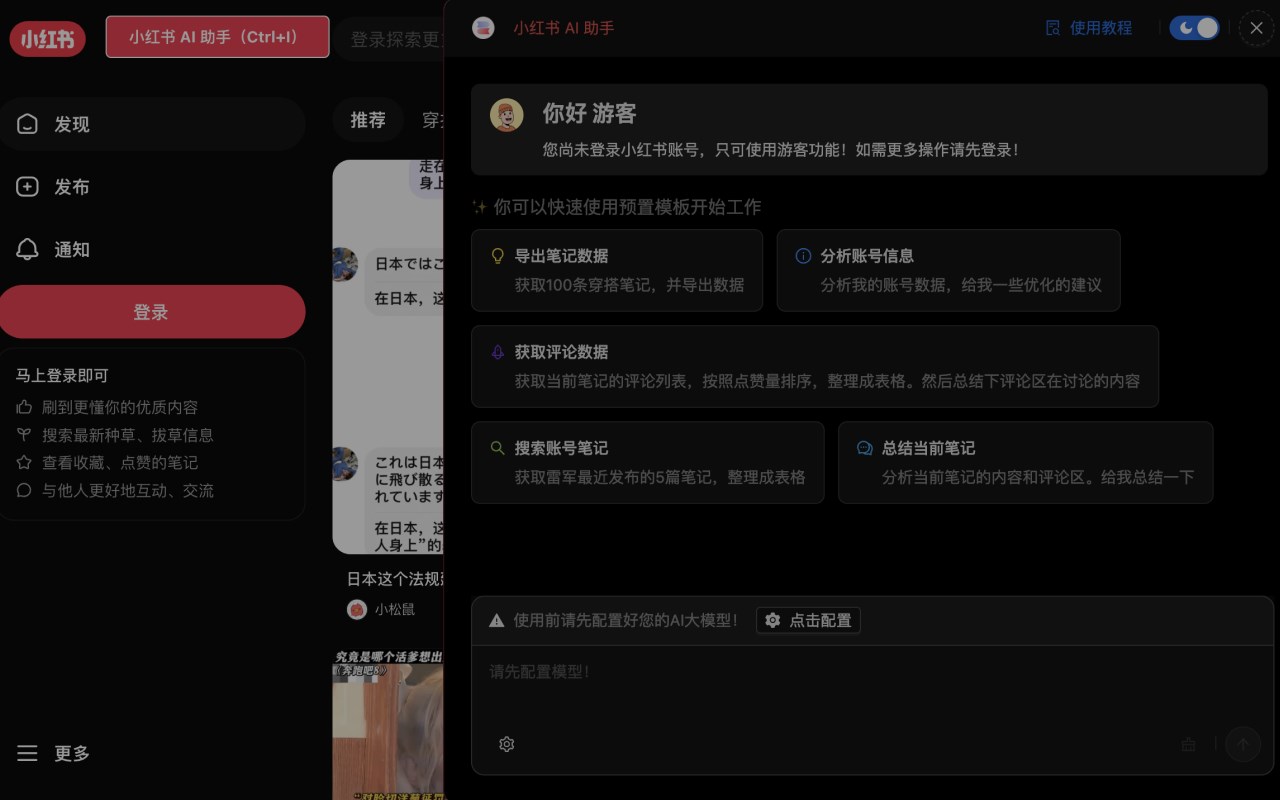Screen dimensions: 1280x800
Task: Click the 发现 home icon
Action: tap(27, 124)
